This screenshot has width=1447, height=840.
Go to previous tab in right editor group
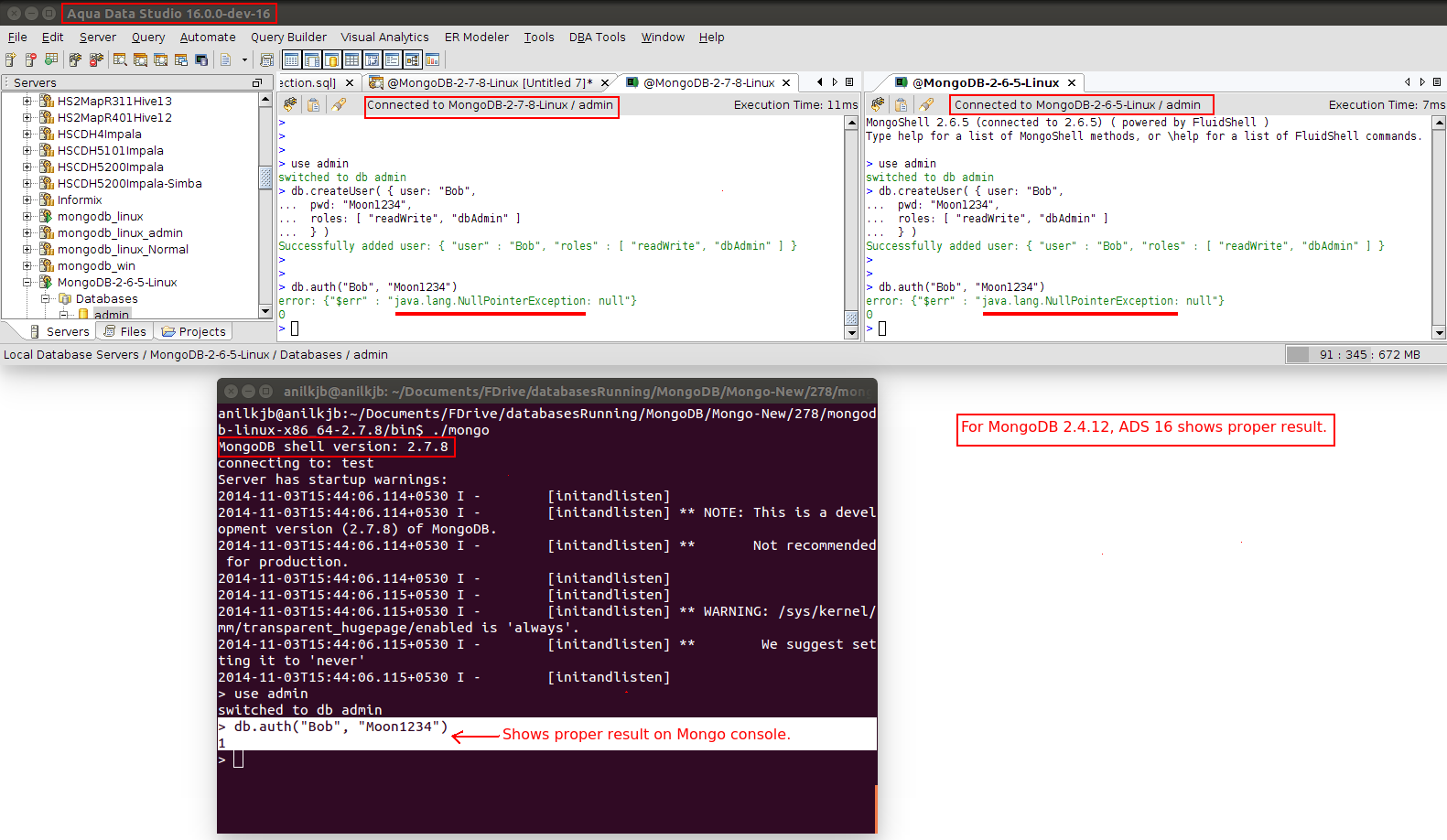[1408, 82]
